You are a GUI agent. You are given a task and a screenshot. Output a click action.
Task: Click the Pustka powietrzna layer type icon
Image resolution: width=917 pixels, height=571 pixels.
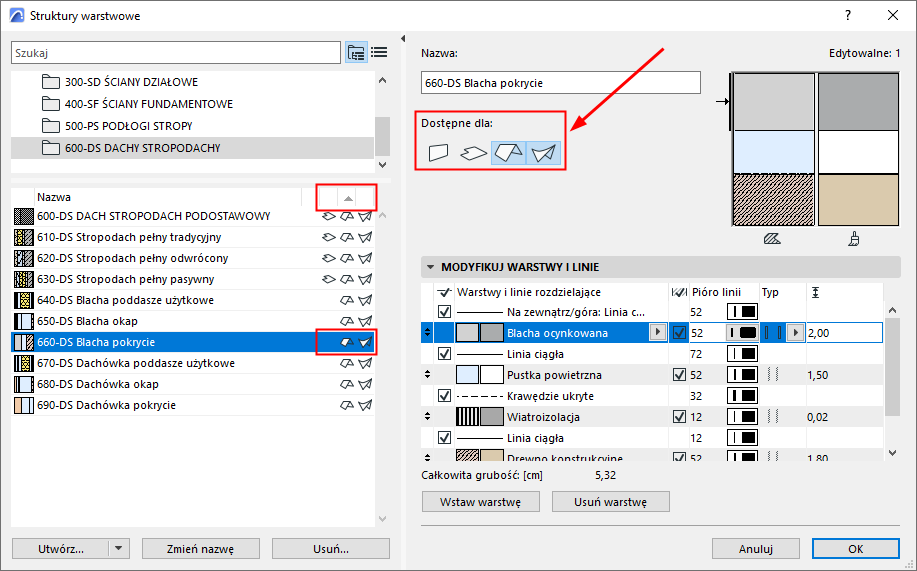773,375
